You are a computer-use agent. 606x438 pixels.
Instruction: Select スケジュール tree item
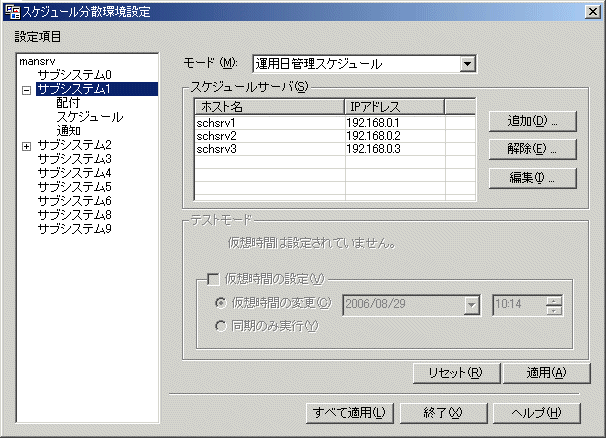click(x=90, y=117)
